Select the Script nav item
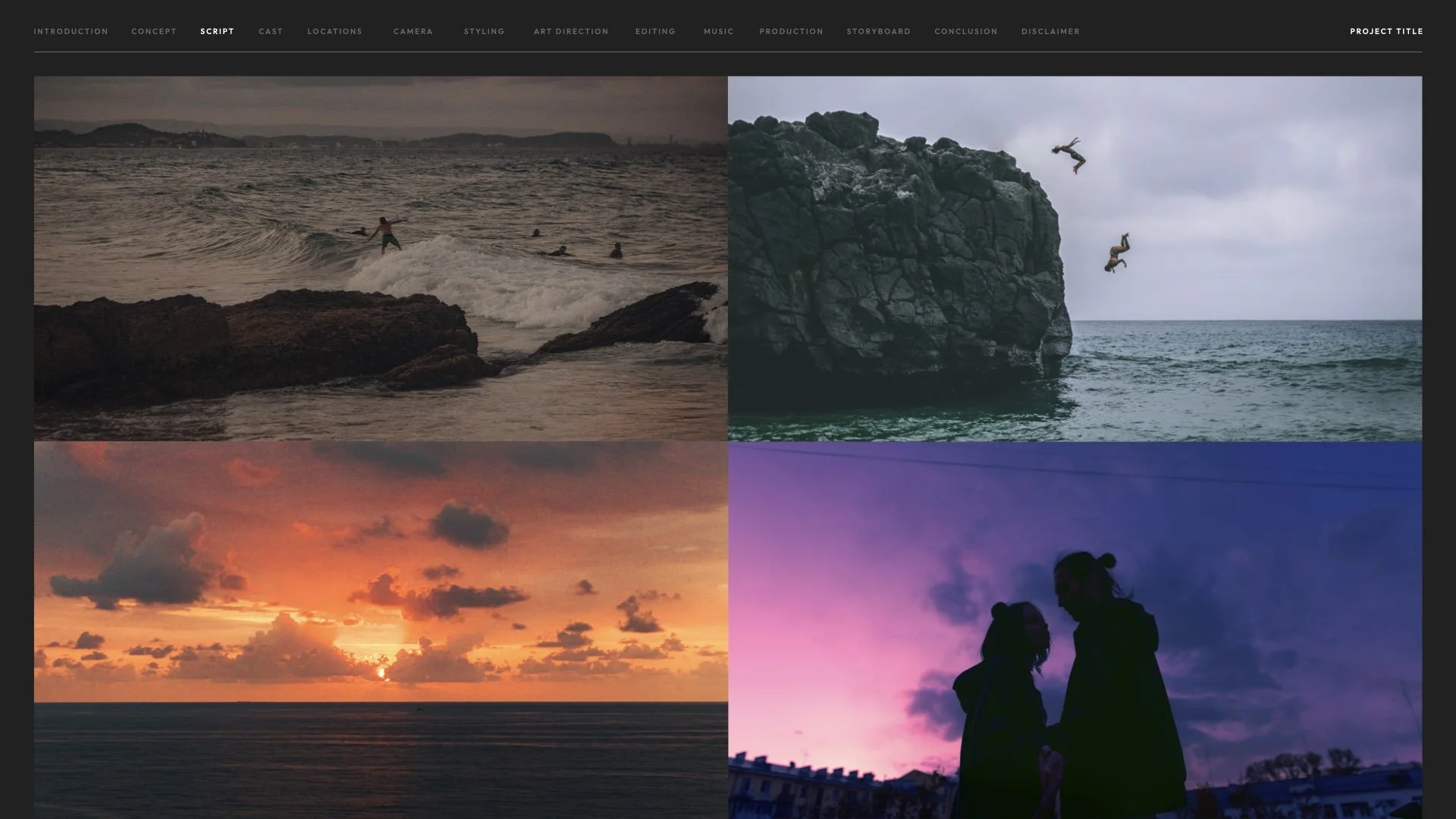 [x=217, y=31]
